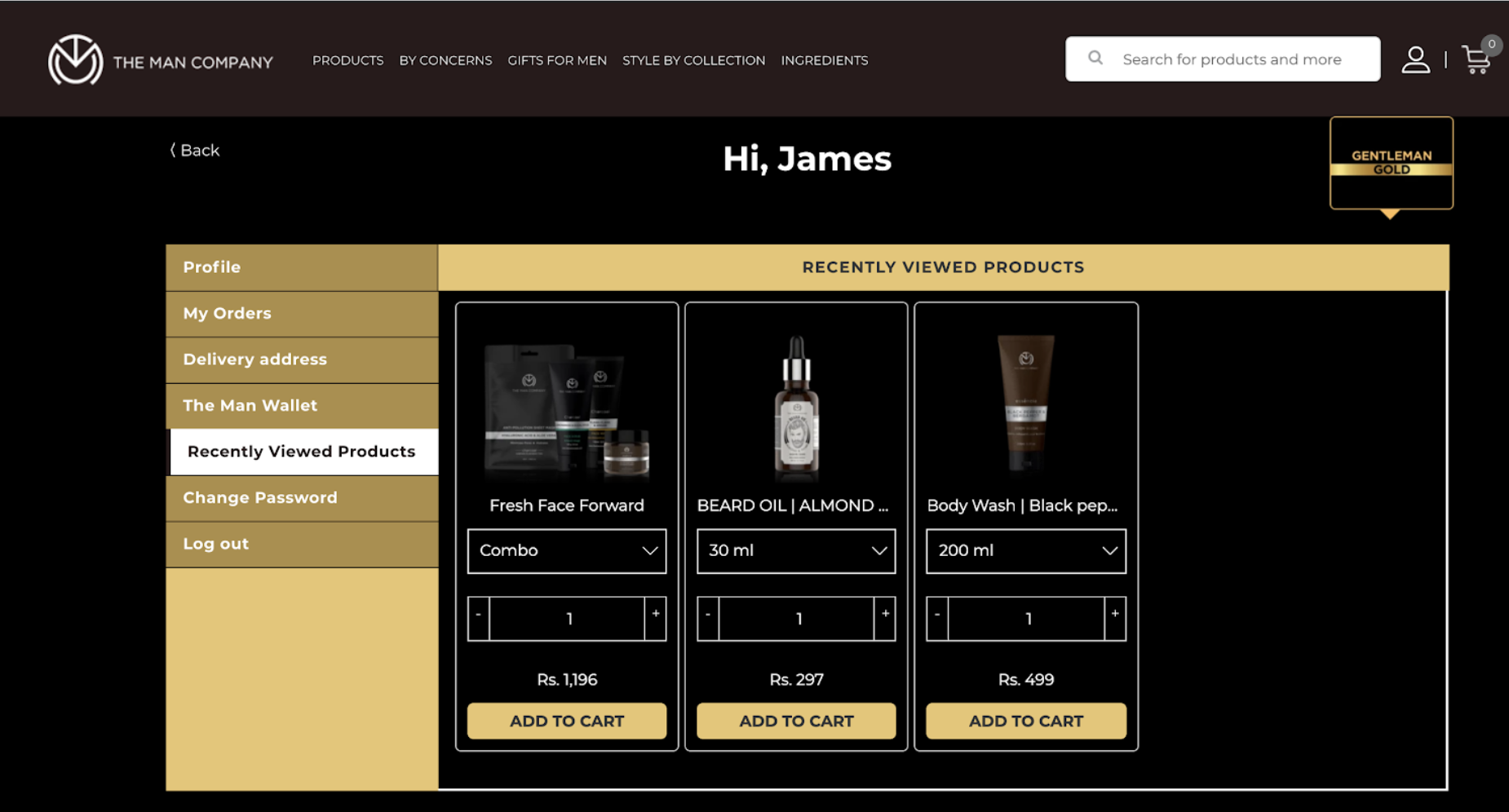Click quantity field for Body Wash
Image resolution: width=1509 pixels, height=812 pixels.
pos(1026,619)
